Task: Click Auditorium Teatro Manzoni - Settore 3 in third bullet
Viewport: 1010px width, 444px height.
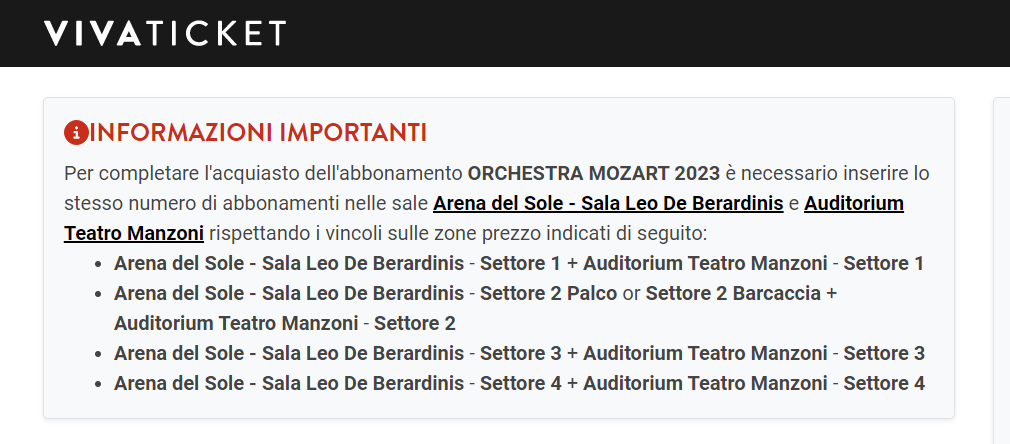Action: 754,353
